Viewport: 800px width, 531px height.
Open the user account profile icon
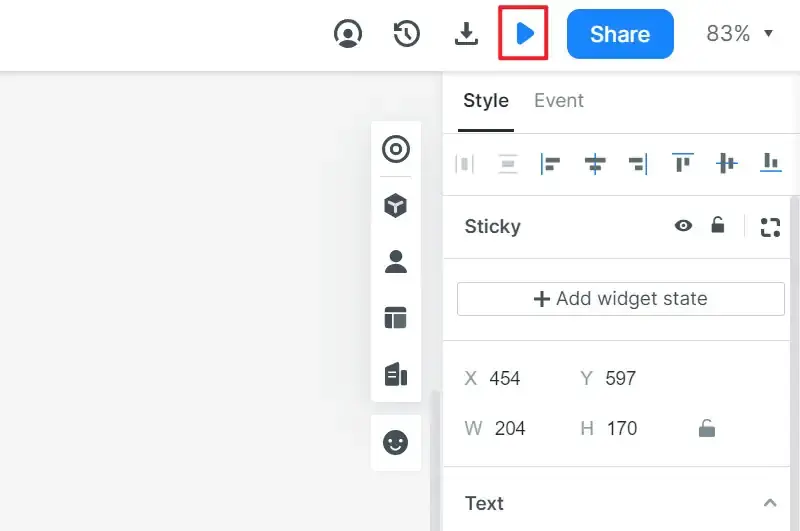click(x=348, y=34)
